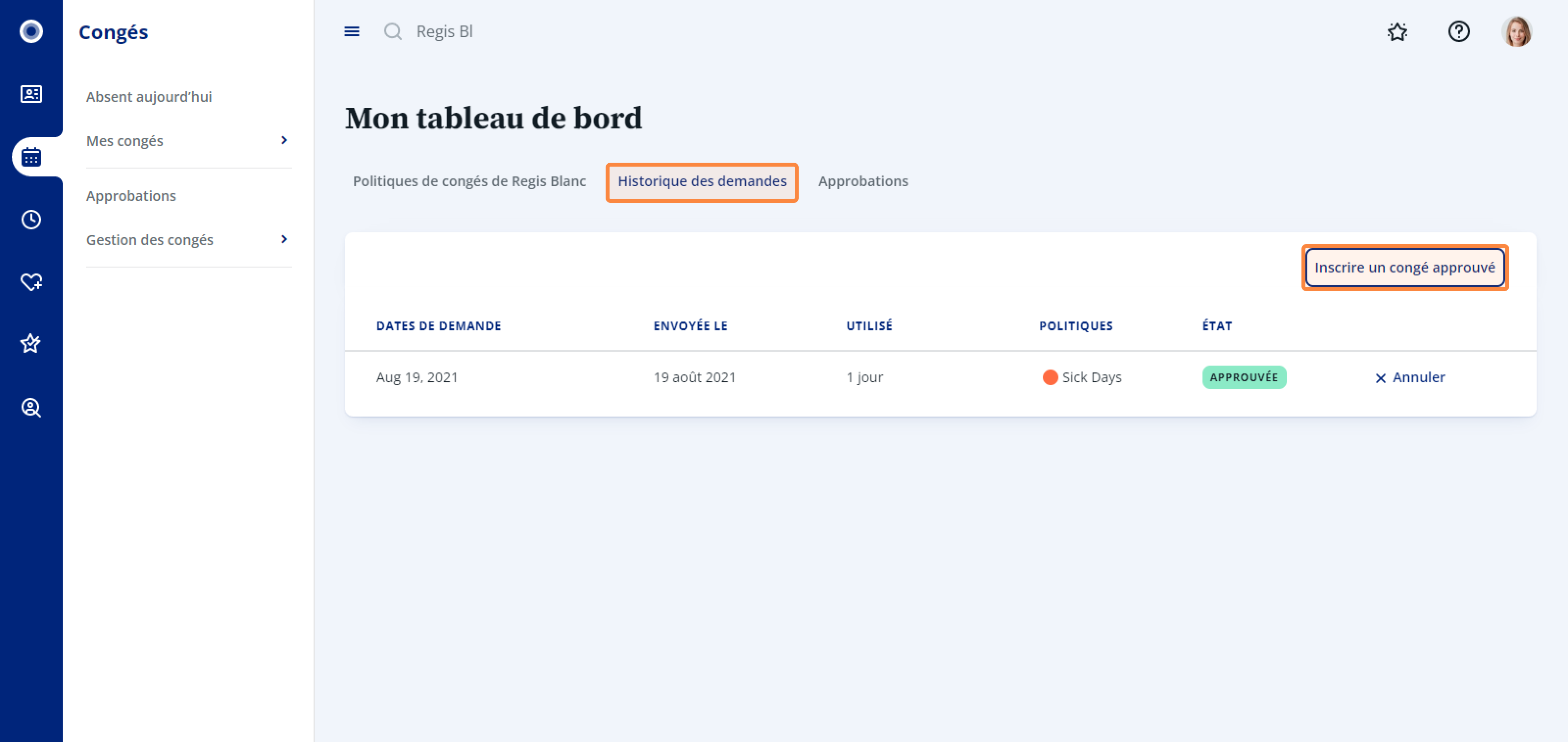The image size is (1568, 742).
Task: Click the heart benefits icon
Action: [x=31, y=282]
